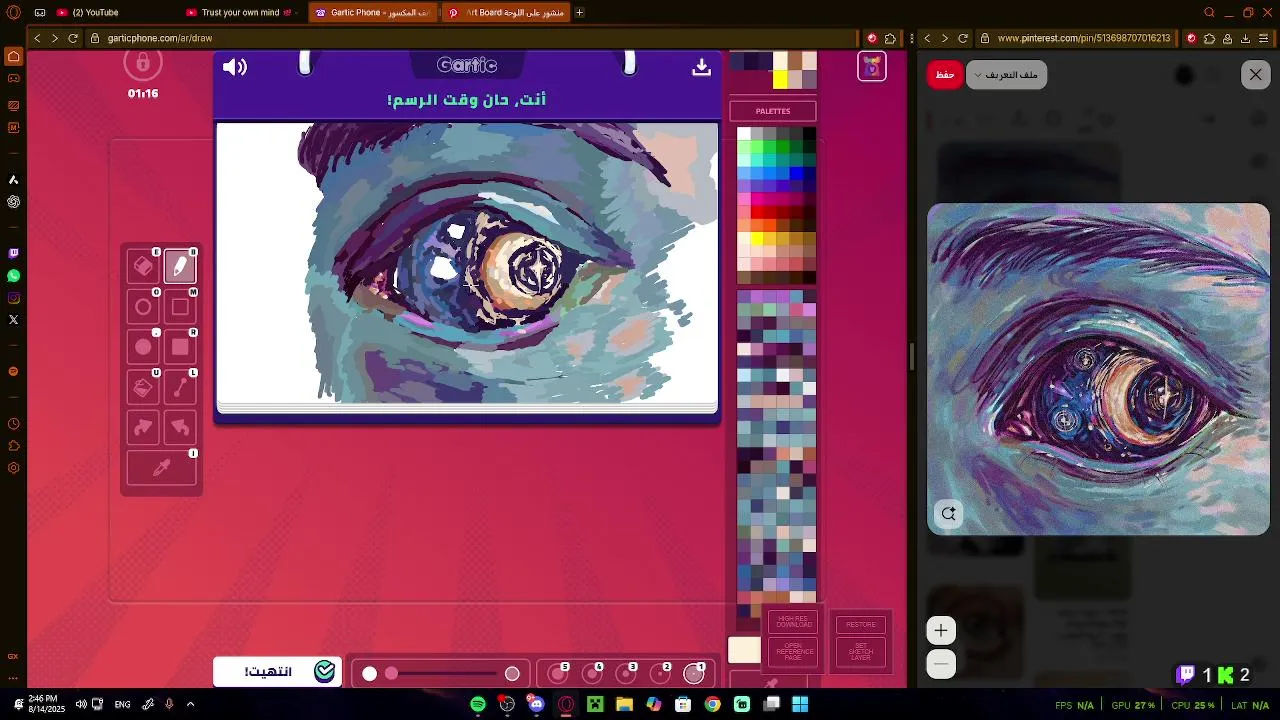
Task: Click the PALETTES button
Action: [x=773, y=111]
